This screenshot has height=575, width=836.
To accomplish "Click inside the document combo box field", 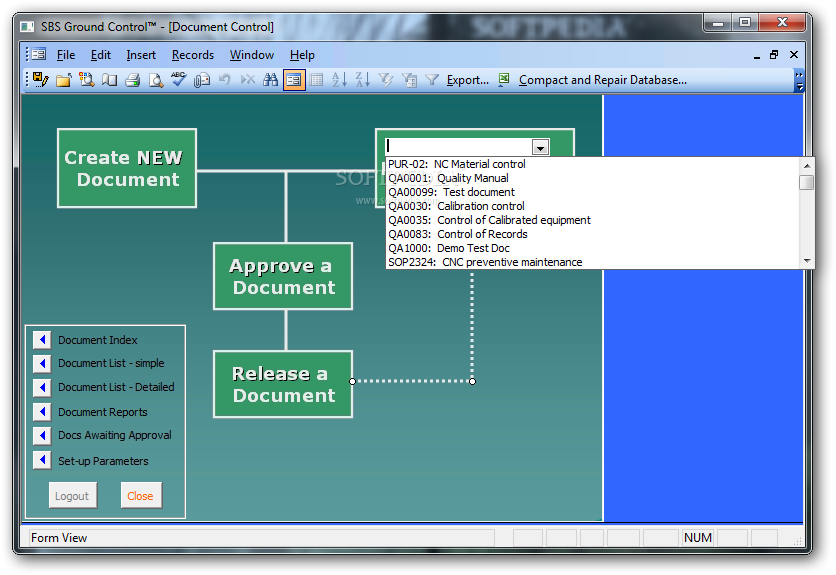I will click(x=459, y=146).
